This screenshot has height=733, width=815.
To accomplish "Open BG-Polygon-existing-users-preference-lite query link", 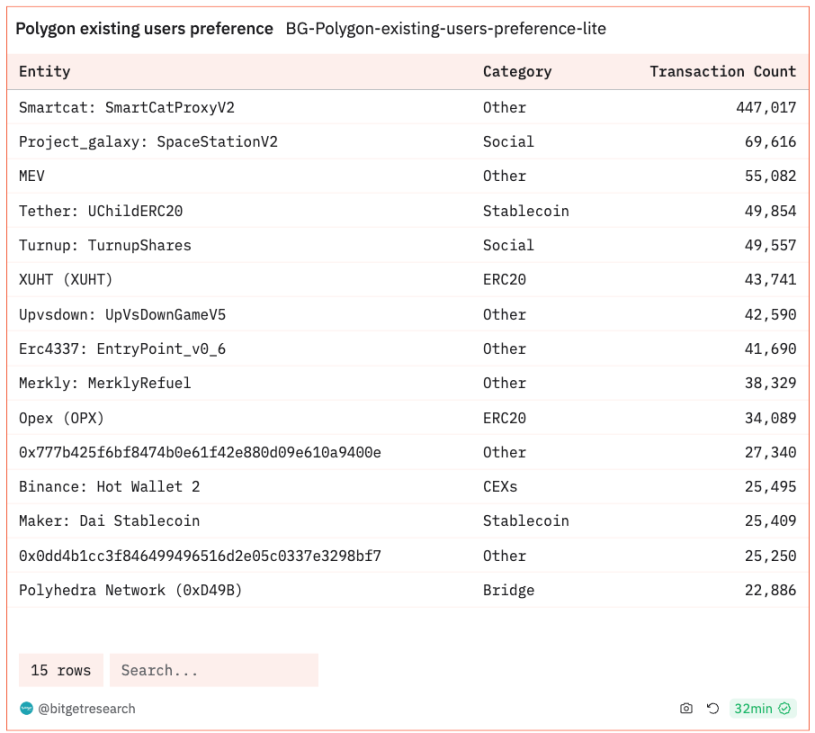I will pos(446,29).
